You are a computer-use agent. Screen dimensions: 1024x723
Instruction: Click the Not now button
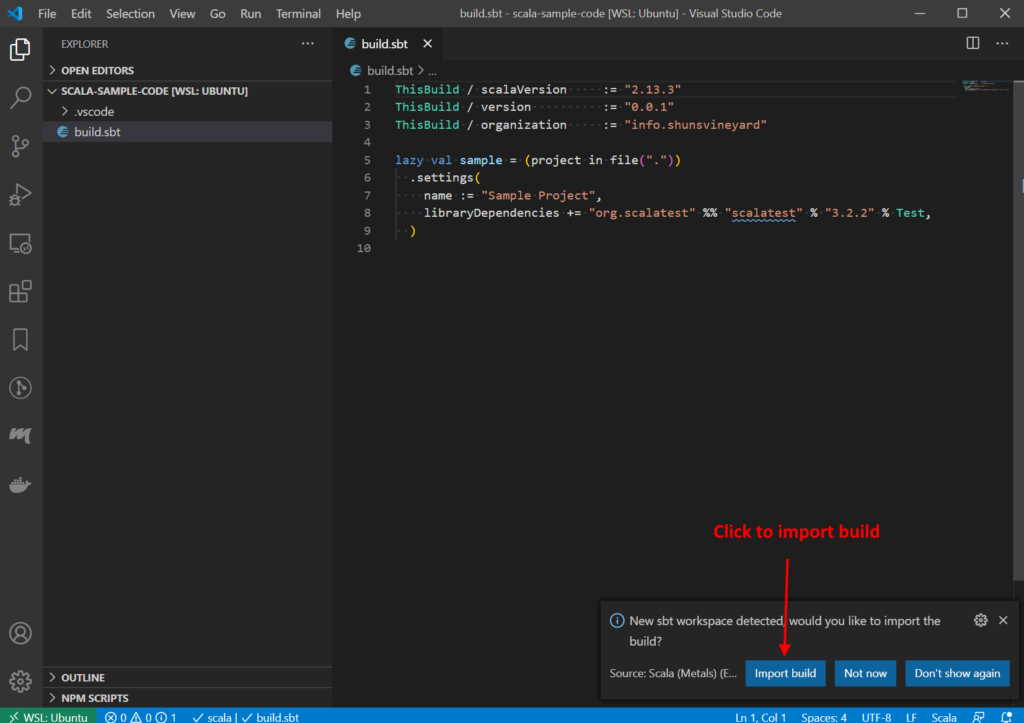[x=865, y=673]
